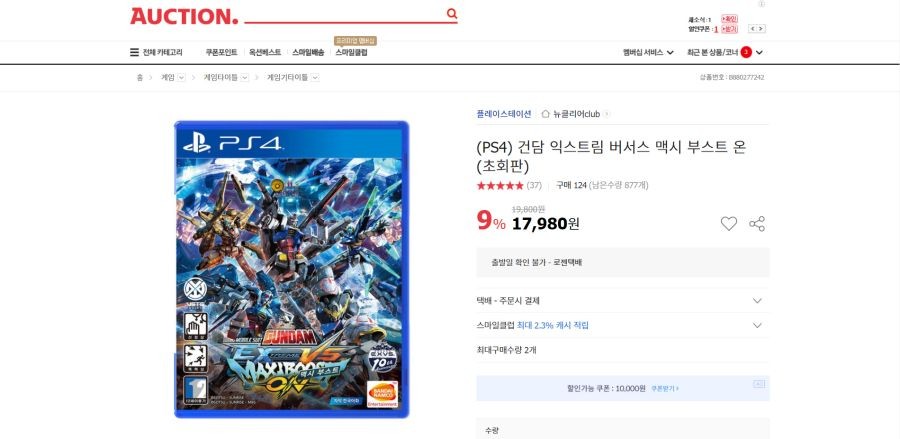Select the 쿠폰포인트 menu item
Screen dimensions: 900x439
point(222,52)
